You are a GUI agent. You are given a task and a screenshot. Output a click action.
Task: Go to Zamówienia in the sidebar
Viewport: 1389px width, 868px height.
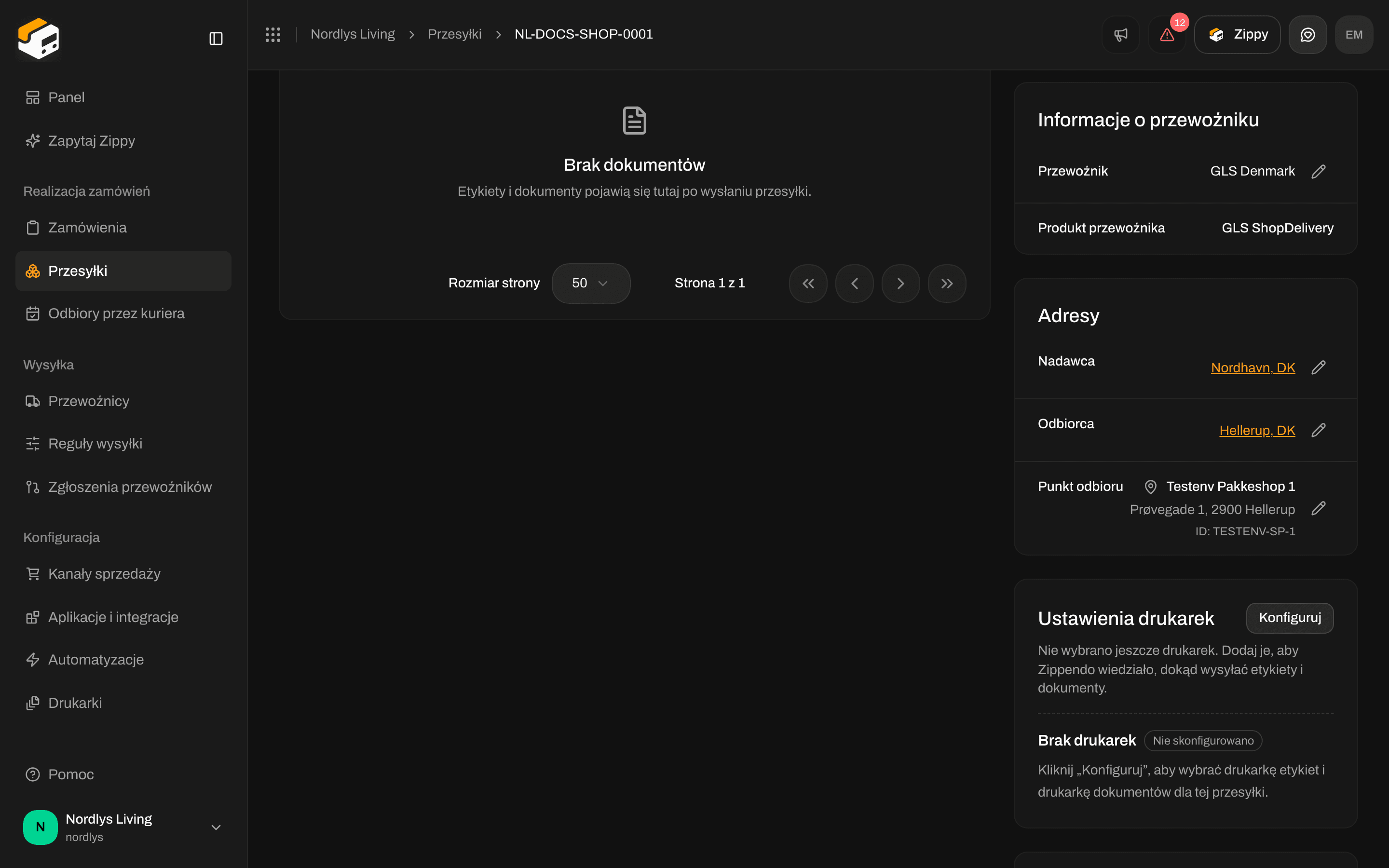pyautogui.click(x=123, y=227)
